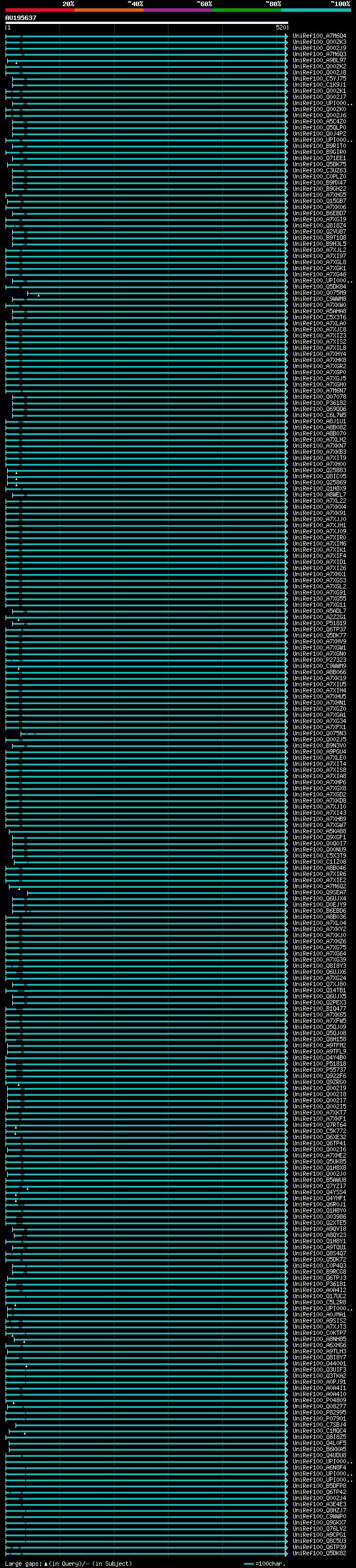Screen dimensions: 356x1568
Task: Click the Large gaps legend text
Action: pos(68,1563)
